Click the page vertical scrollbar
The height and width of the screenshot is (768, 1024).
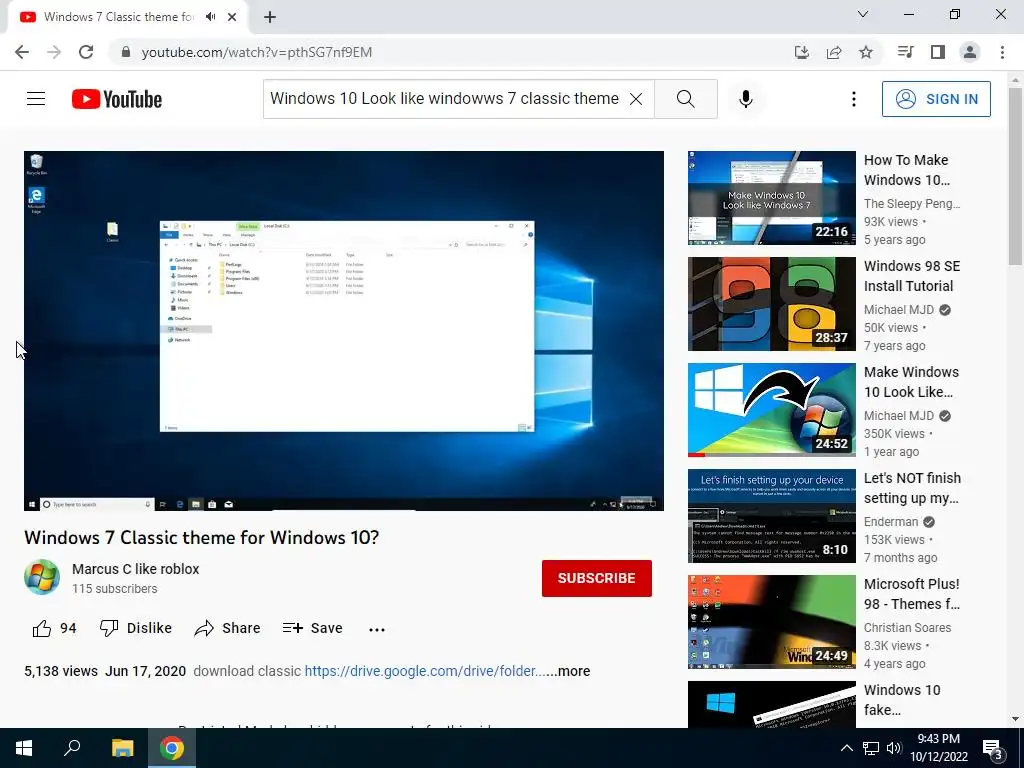click(1015, 176)
